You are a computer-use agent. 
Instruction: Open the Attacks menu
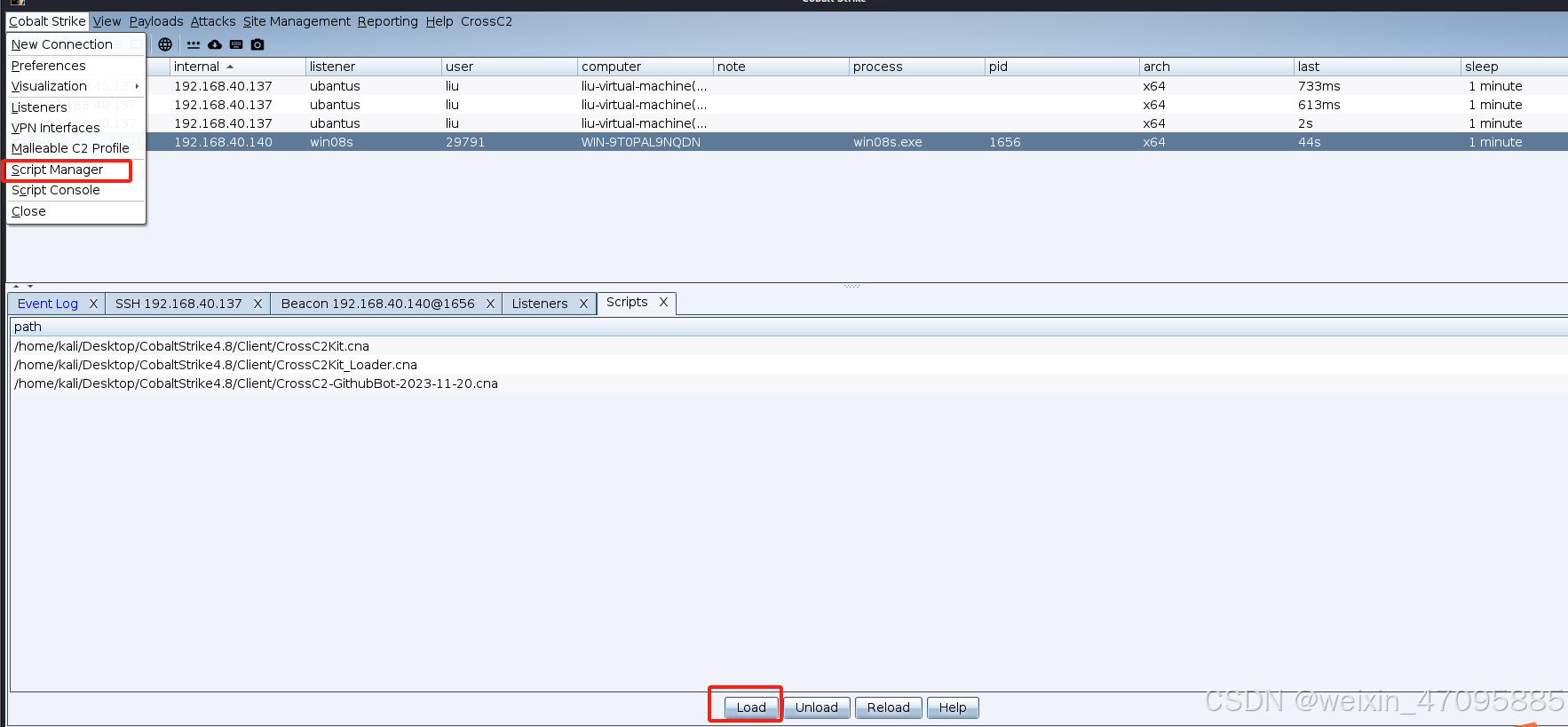tap(213, 21)
